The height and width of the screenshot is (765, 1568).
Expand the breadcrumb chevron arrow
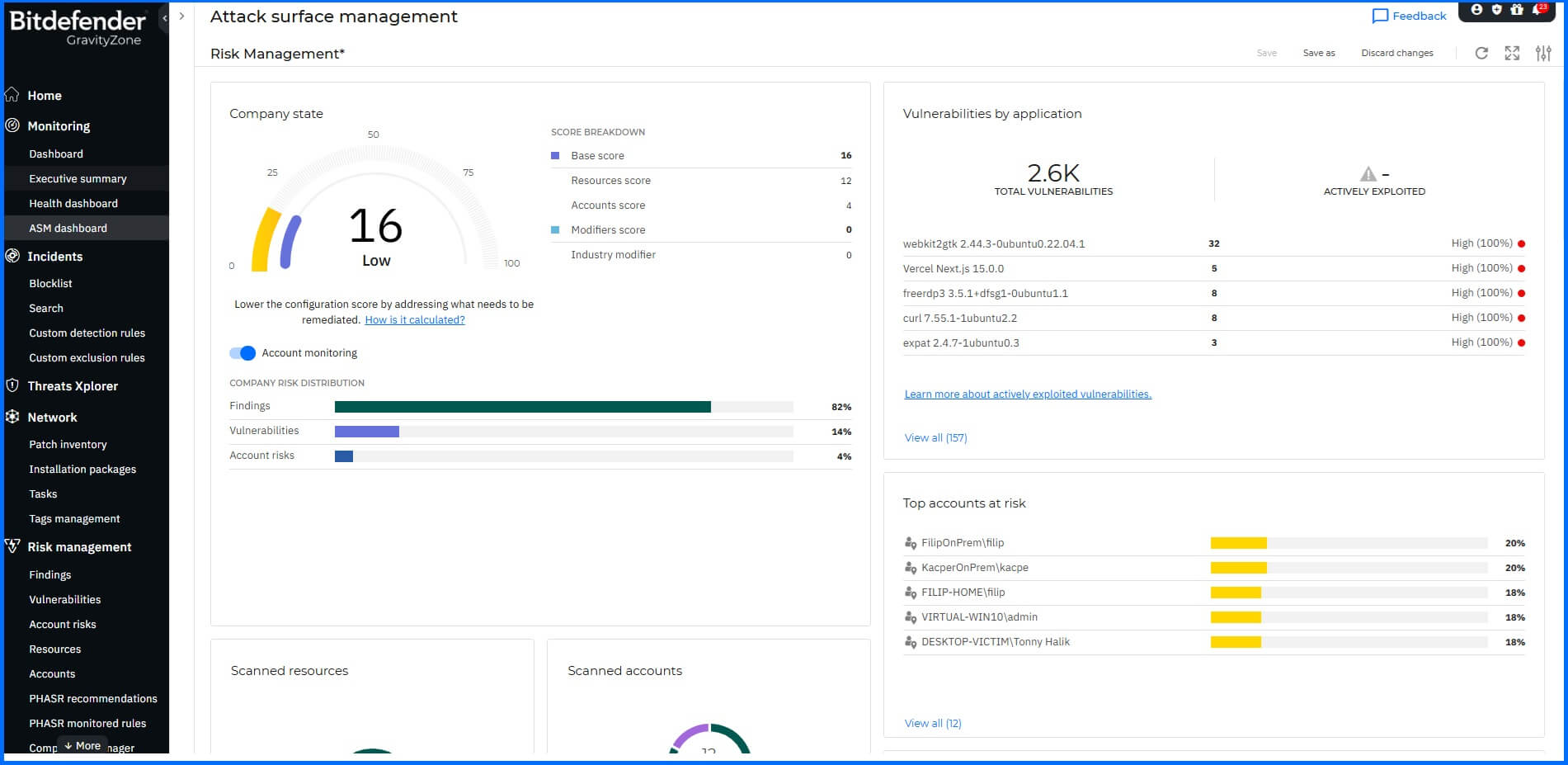coord(181,16)
